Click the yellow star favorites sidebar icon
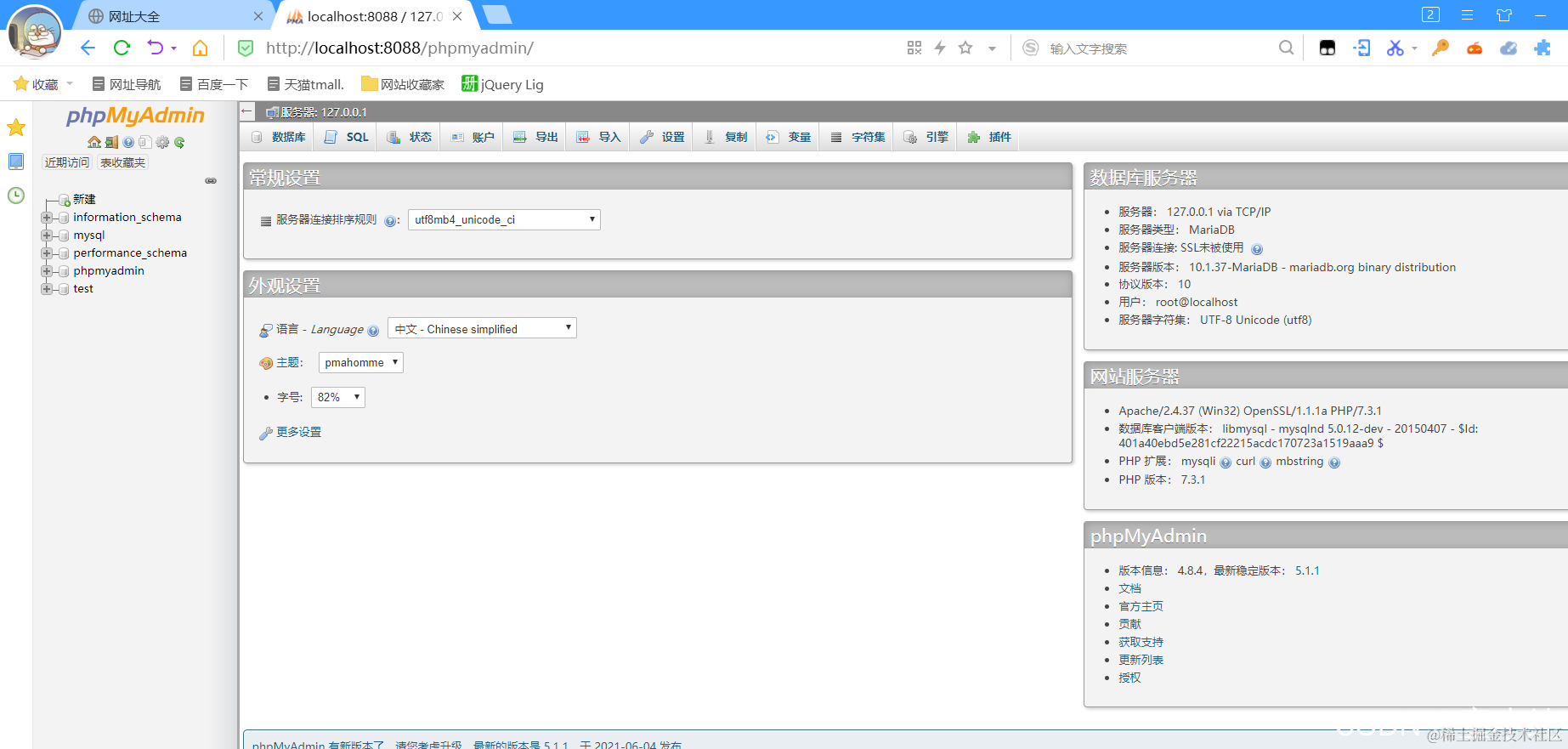 [x=16, y=128]
